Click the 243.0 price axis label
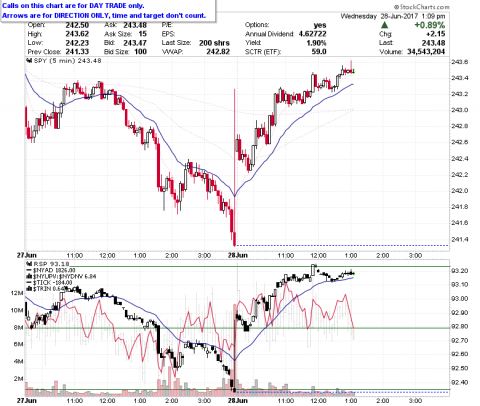 click(x=459, y=110)
